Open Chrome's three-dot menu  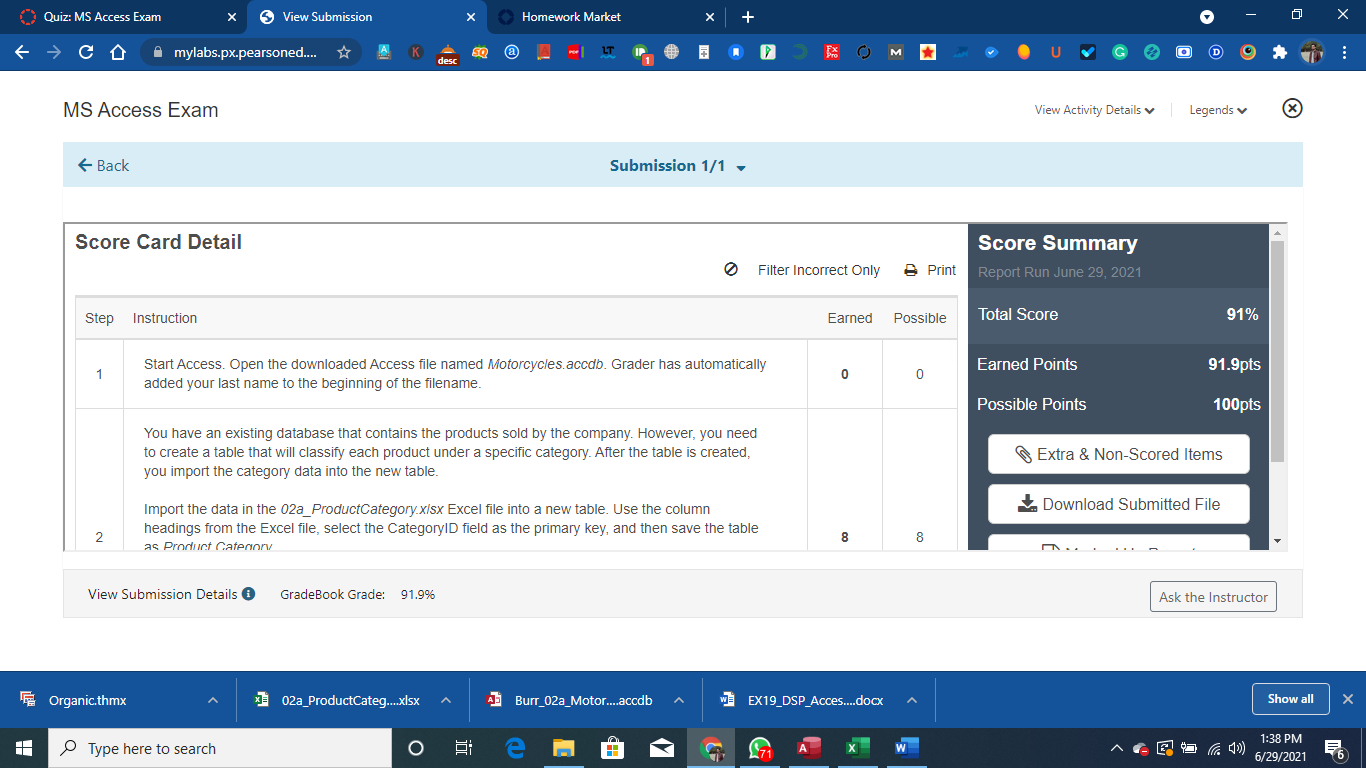coord(1345,52)
